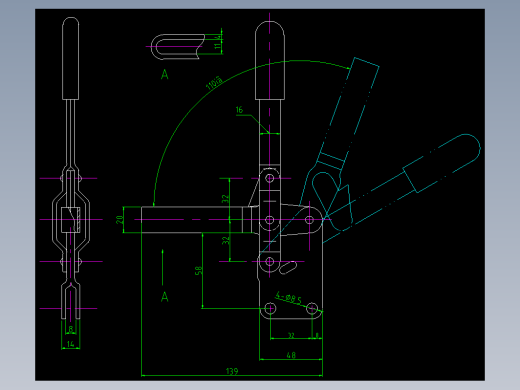520x390 pixels.
Task: Click the 139 overall length dimension text
Action: click(232, 371)
